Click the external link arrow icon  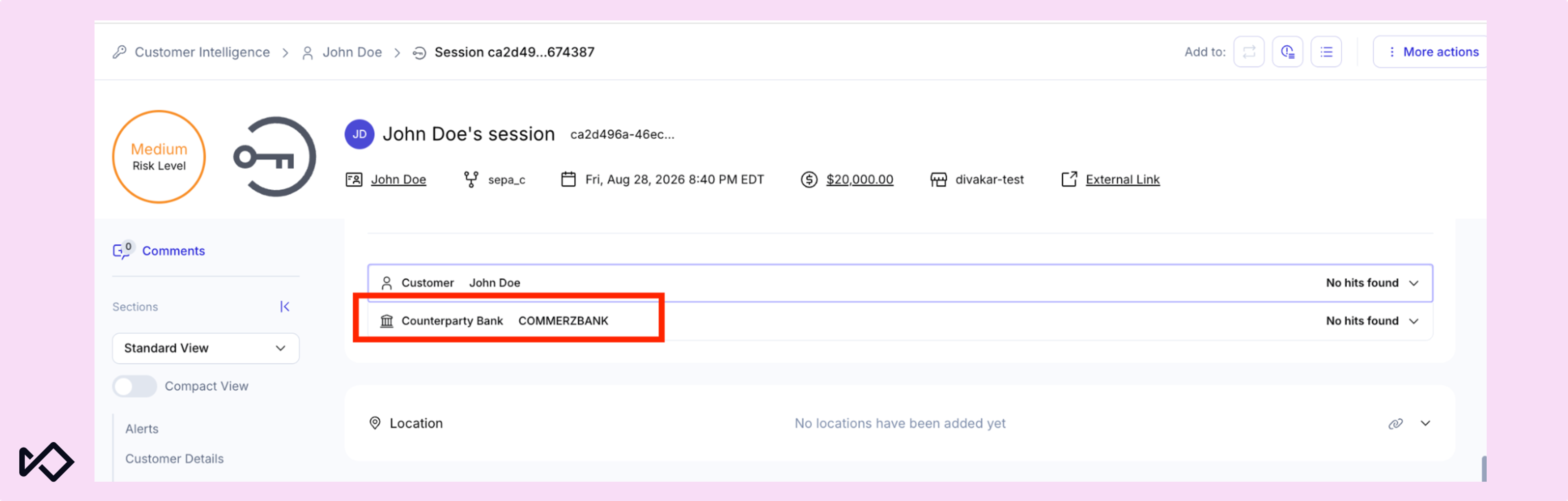(1069, 179)
